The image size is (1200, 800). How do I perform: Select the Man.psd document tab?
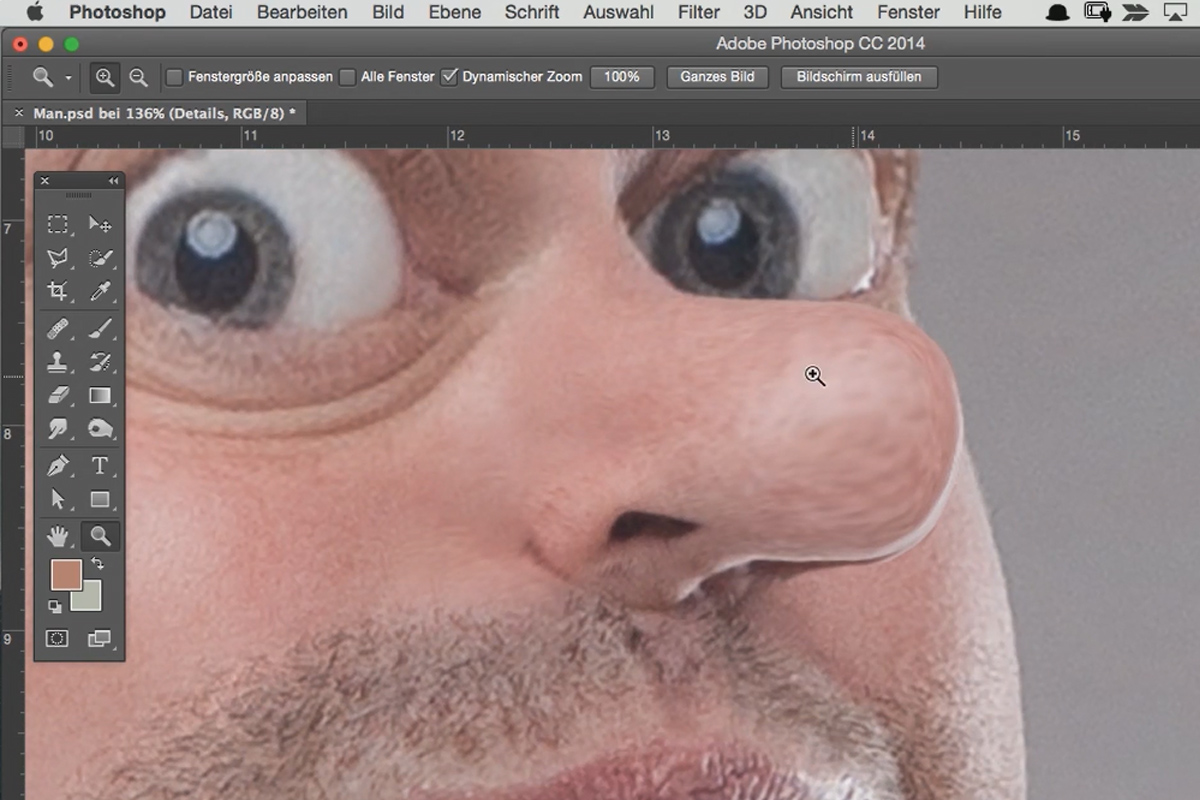point(160,113)
